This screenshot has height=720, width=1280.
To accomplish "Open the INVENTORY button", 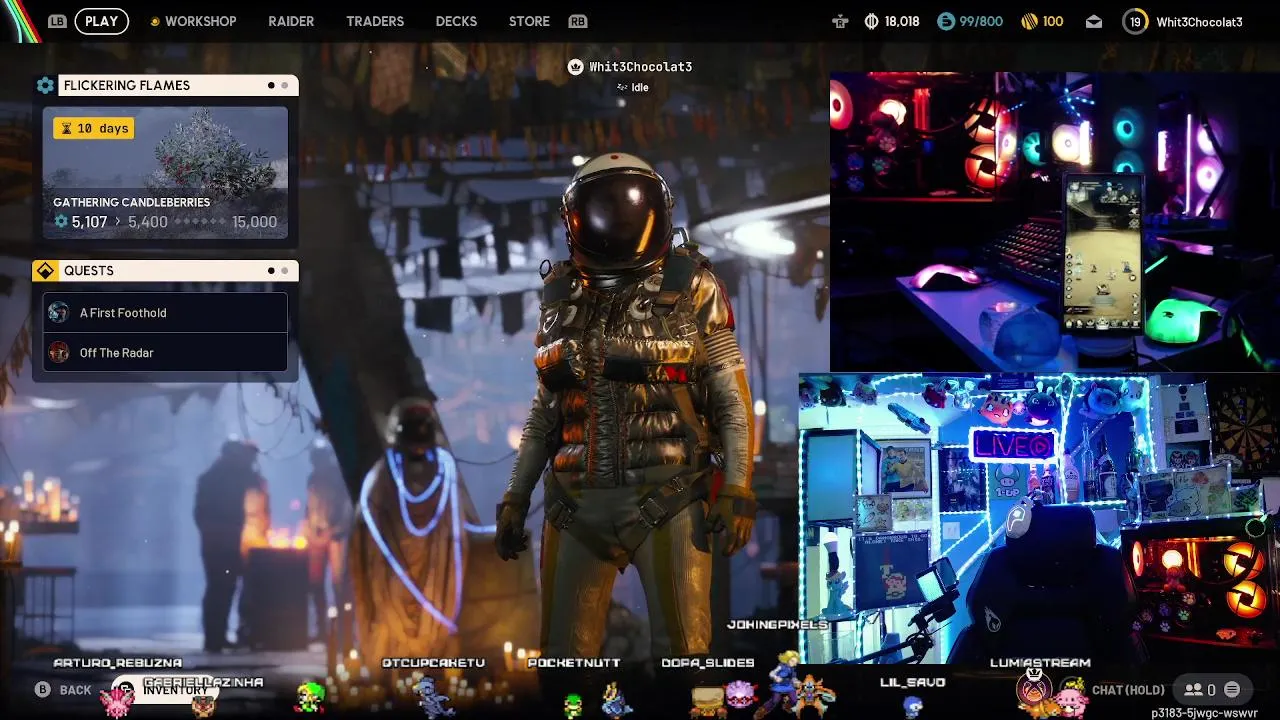I will click(165, 690).
